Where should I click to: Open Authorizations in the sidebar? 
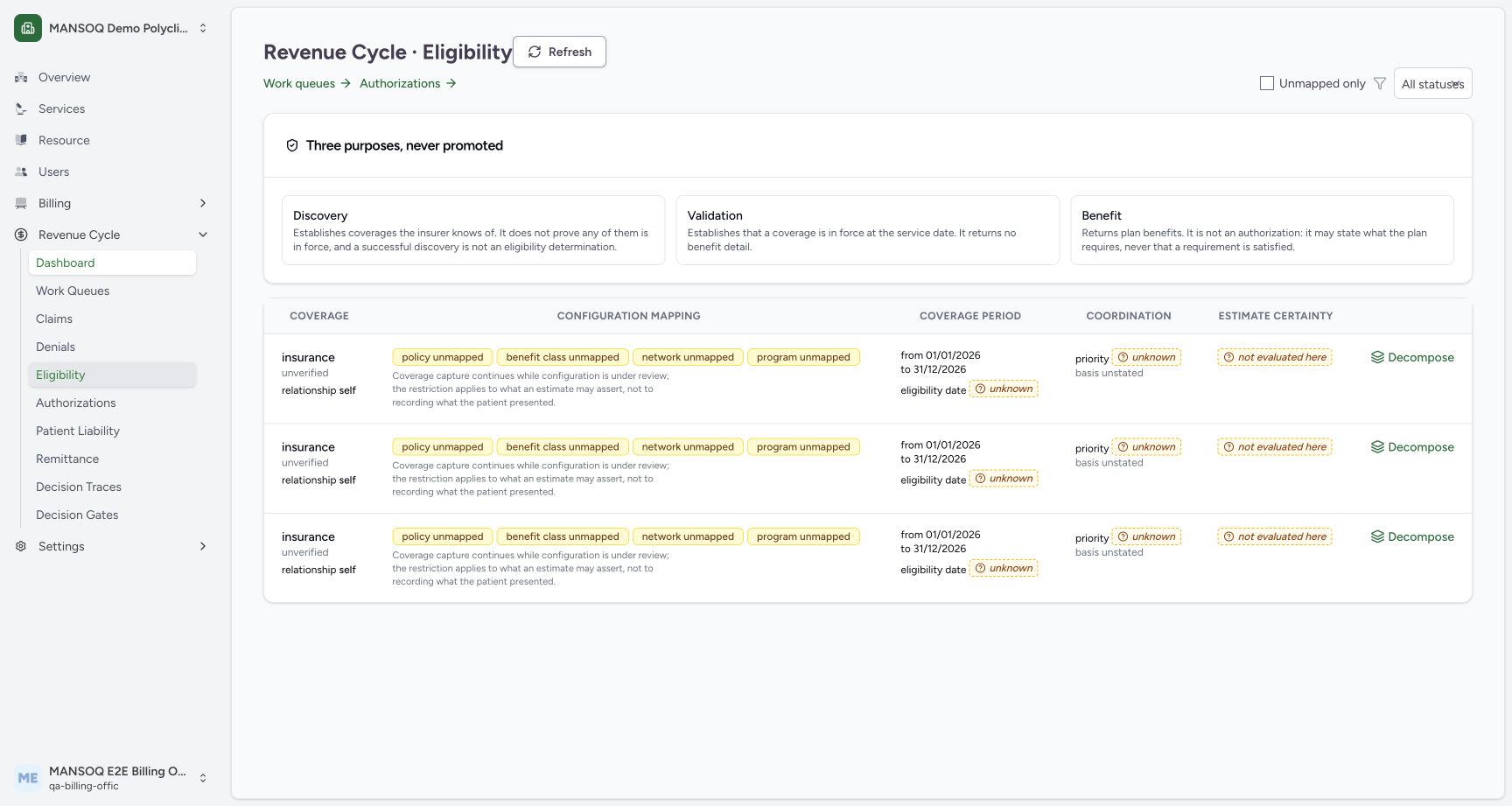[112, 403]
